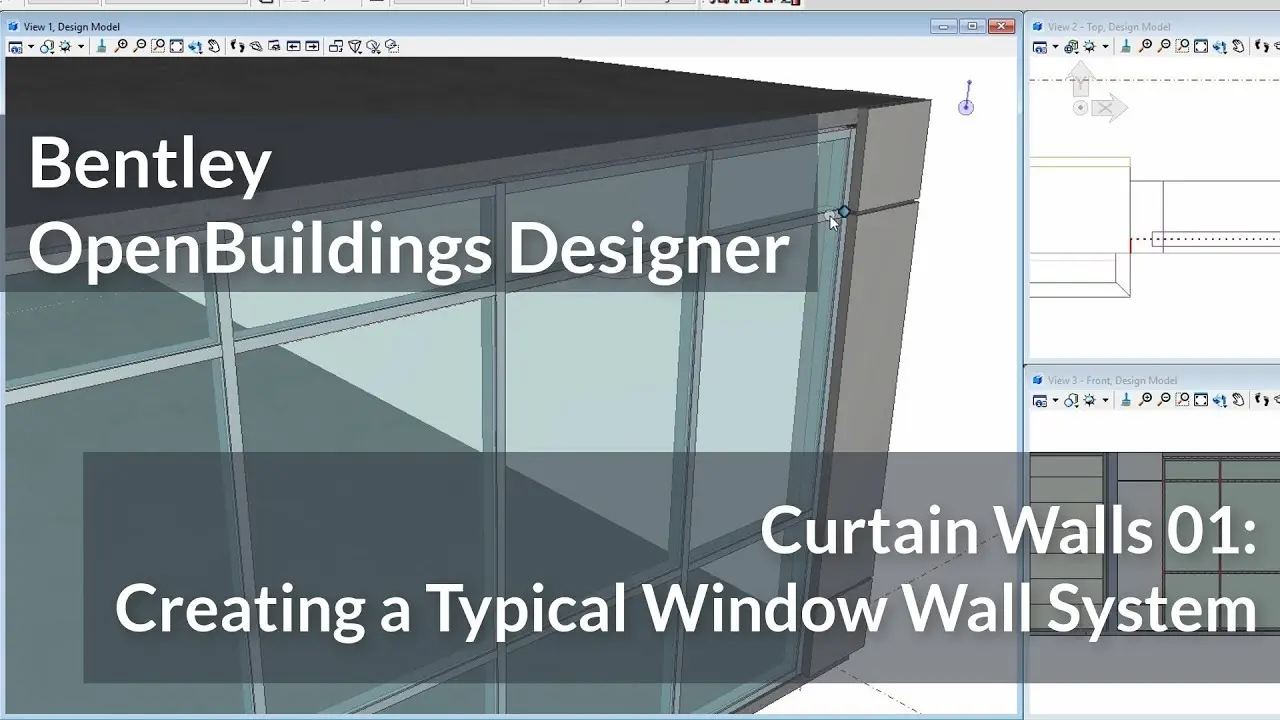Select Pan View hand in View 2 - Top
Image resolution: width=1280 pixels, height=720 pixels.
1239,46
